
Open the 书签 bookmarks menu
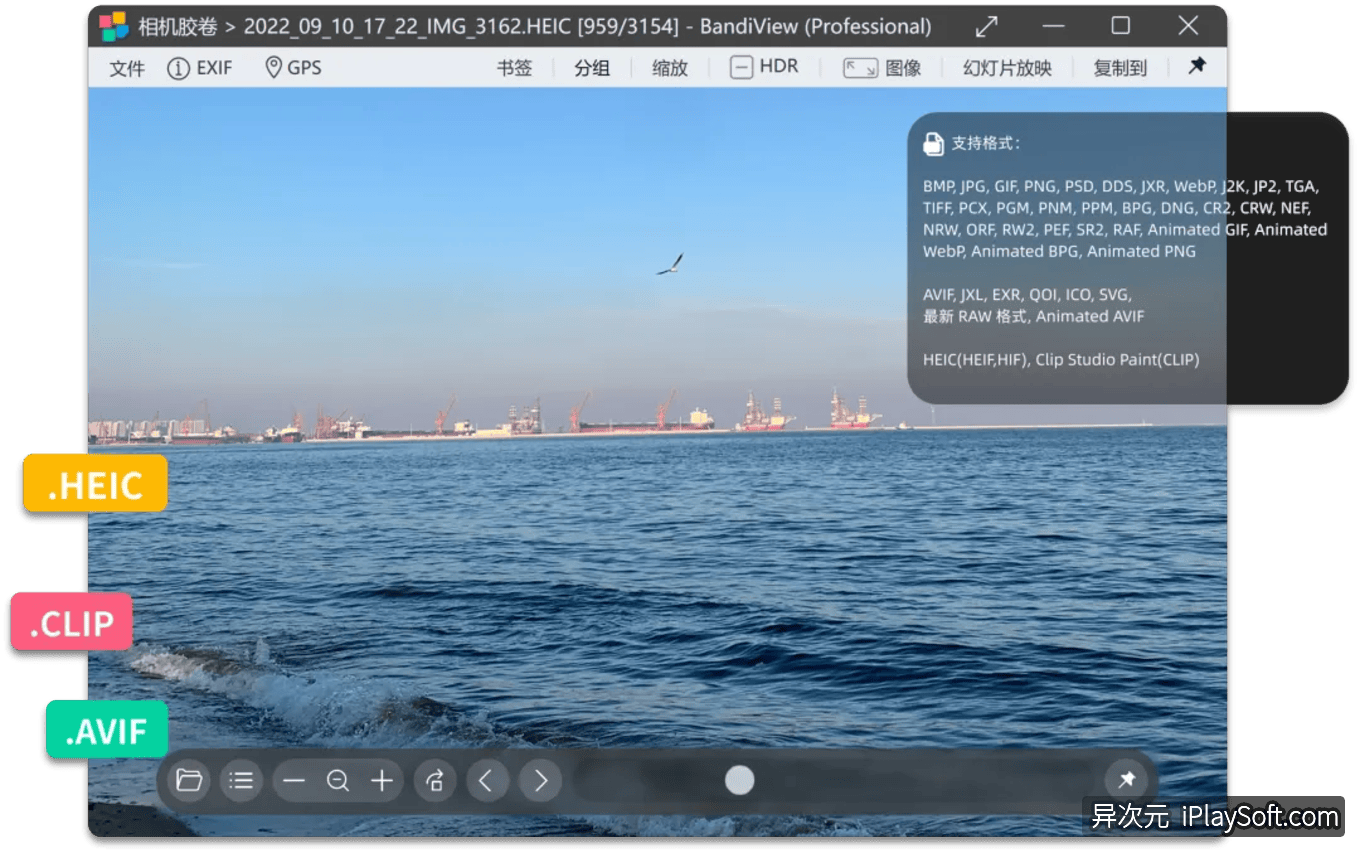click(513, 66)
